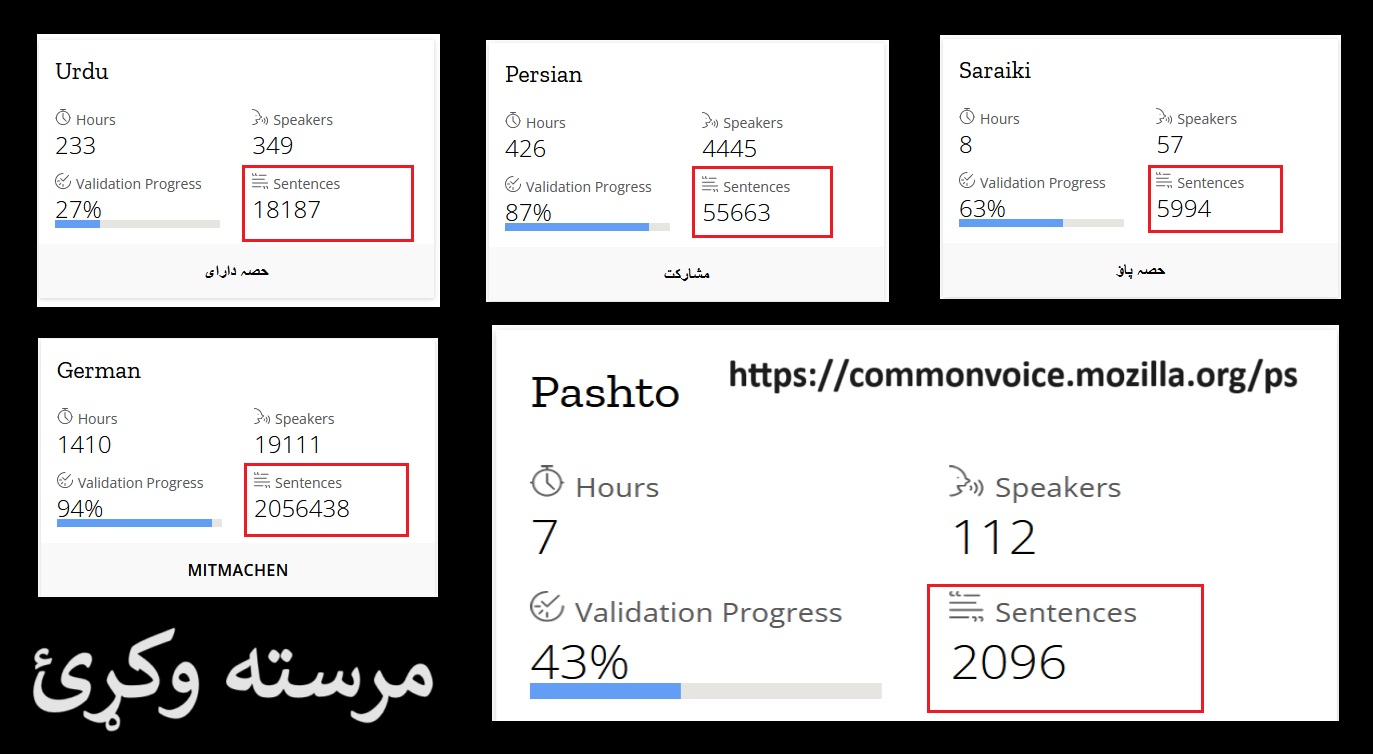Click the contribute button under Urdu card
The image size is (1373, 754).
236,271
